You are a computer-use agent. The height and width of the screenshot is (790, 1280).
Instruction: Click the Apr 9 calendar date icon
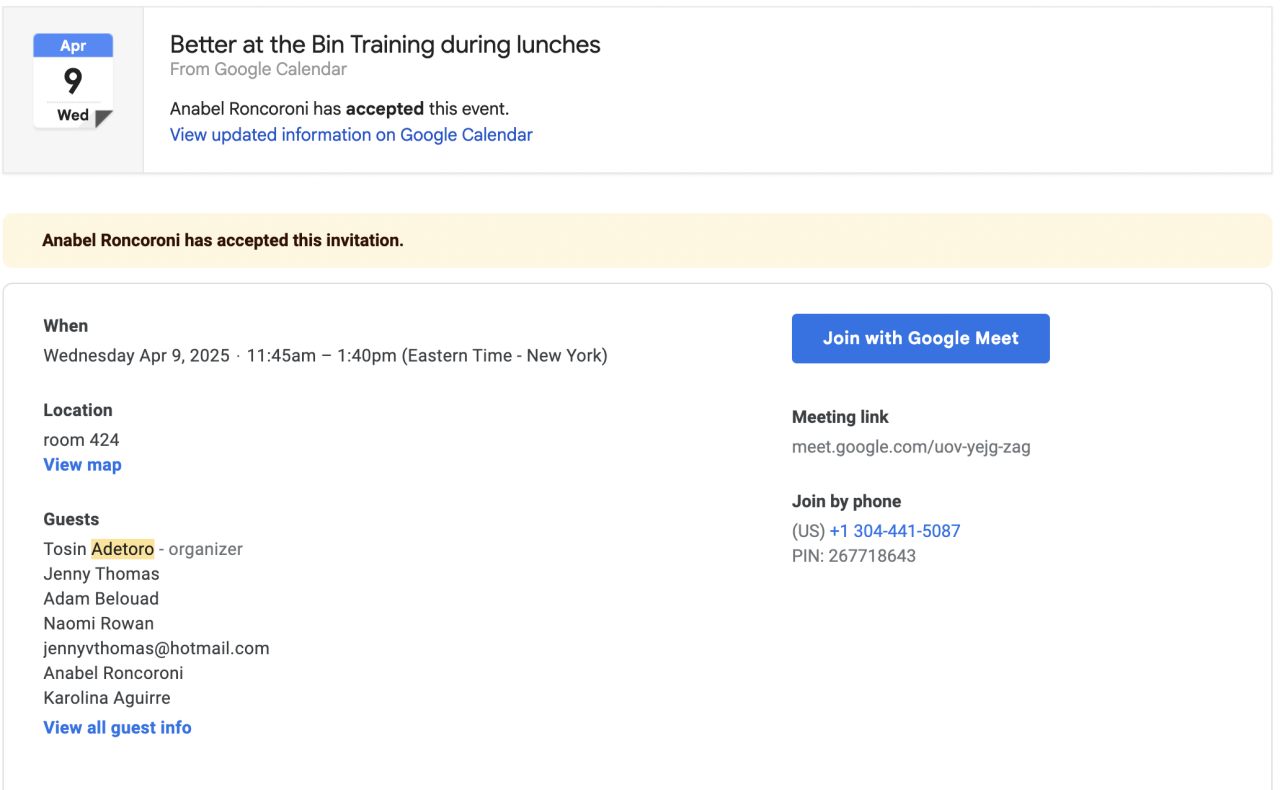[x=72, y=80]
